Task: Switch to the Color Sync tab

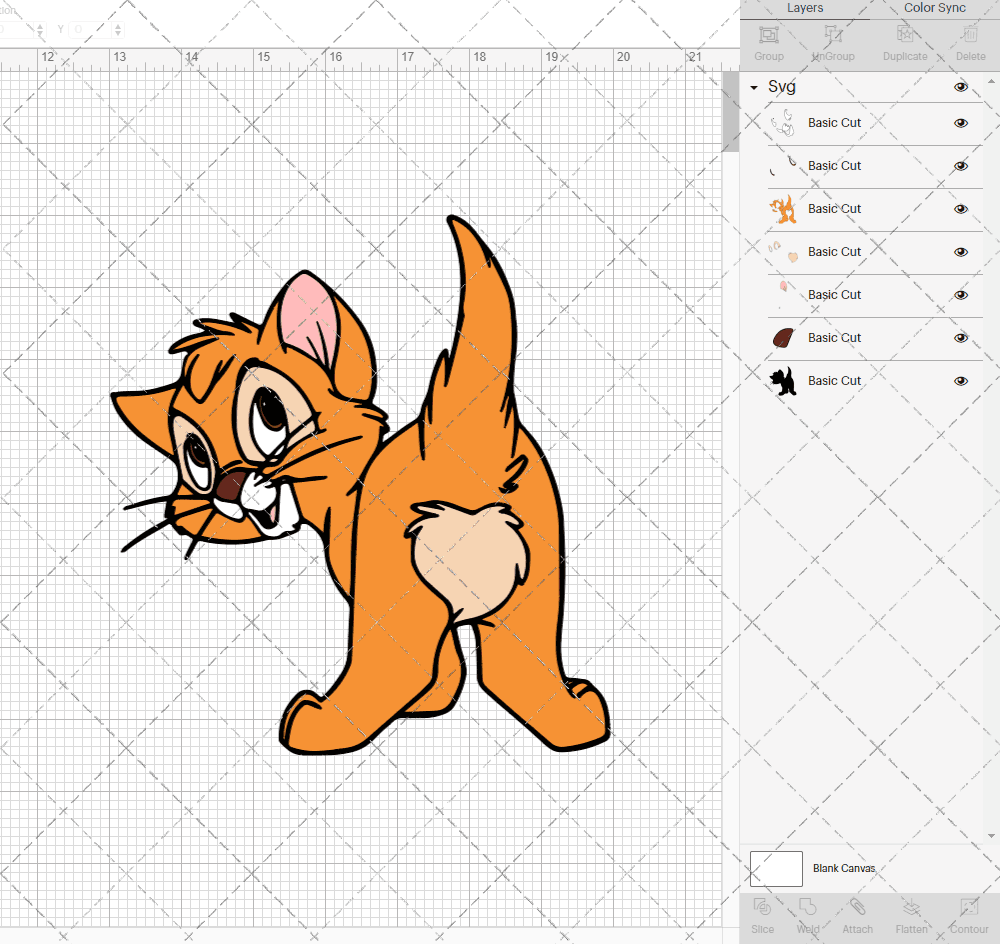Action: pos(934,8)
